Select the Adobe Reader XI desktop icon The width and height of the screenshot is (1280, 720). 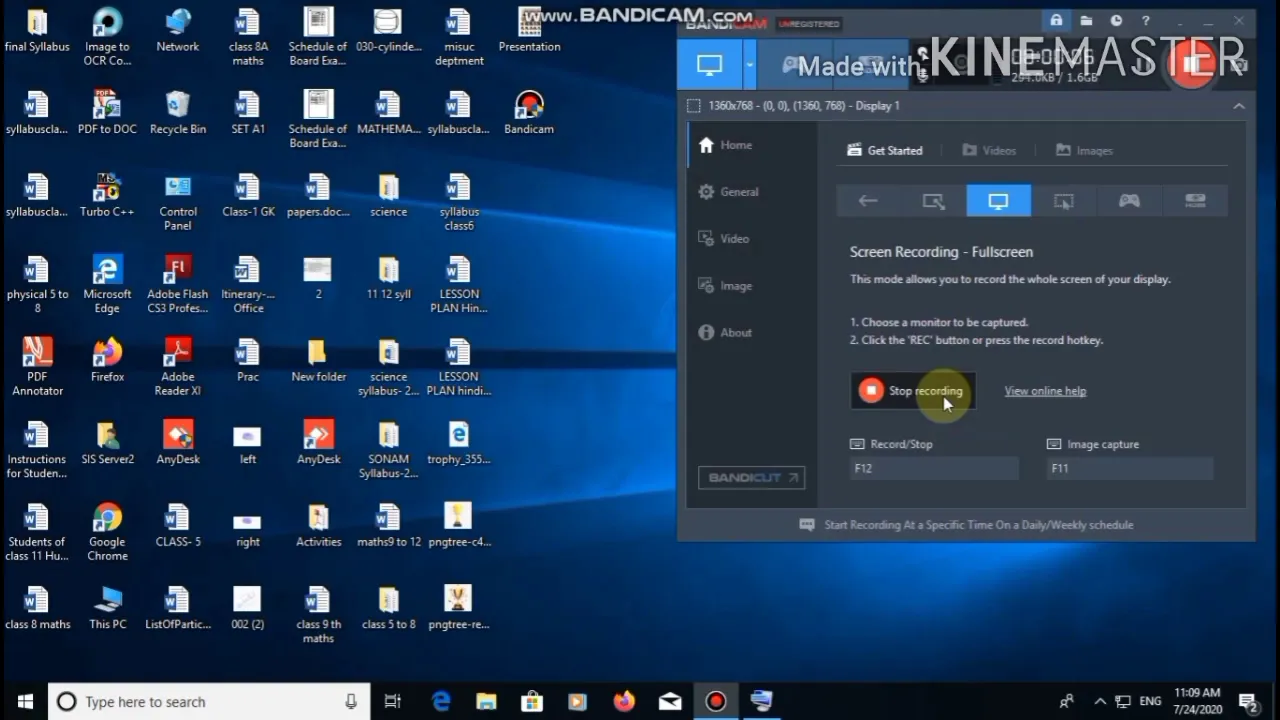click(x=178, y=366)
